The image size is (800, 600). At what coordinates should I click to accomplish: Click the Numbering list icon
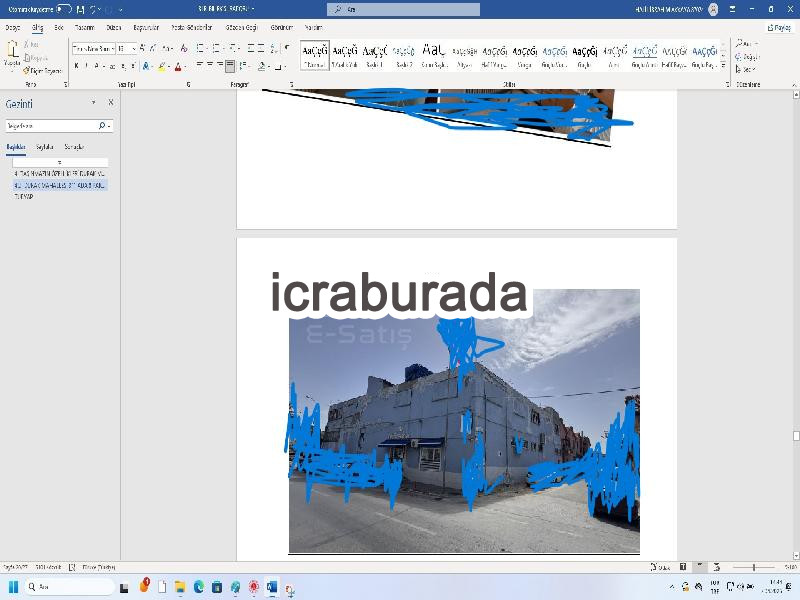(216, 48)
